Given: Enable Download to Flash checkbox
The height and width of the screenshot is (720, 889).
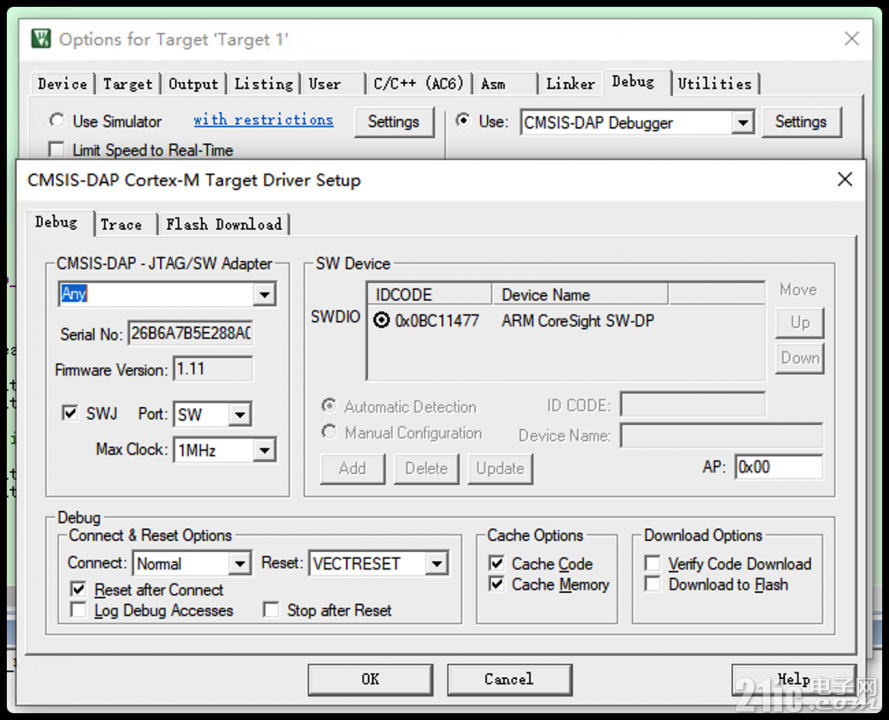Looking at the screenshot, I should pyautogui.click(x=653, y=584).
